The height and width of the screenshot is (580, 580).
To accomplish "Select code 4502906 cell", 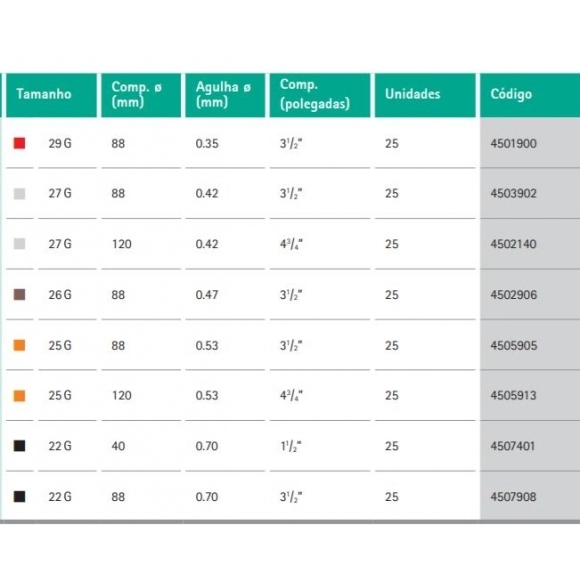I will (x=530, y=294).
